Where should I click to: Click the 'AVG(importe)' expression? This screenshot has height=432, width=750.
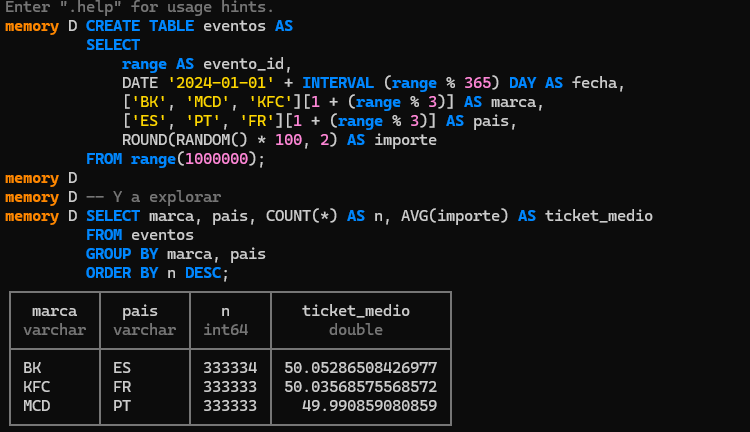[454, 216]
